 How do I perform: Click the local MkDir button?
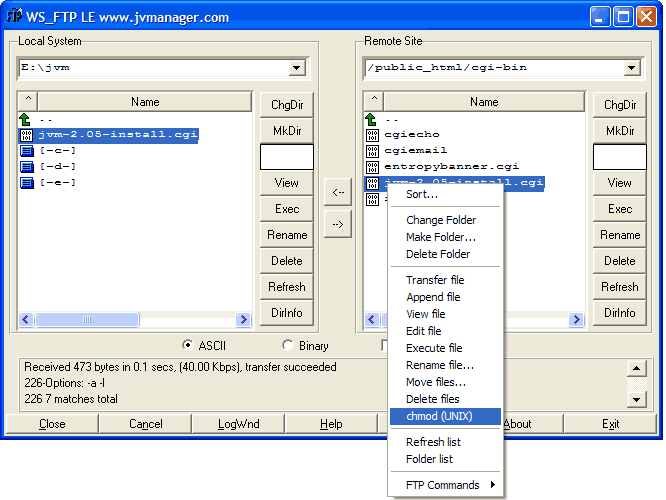click(x=287, y=130)
